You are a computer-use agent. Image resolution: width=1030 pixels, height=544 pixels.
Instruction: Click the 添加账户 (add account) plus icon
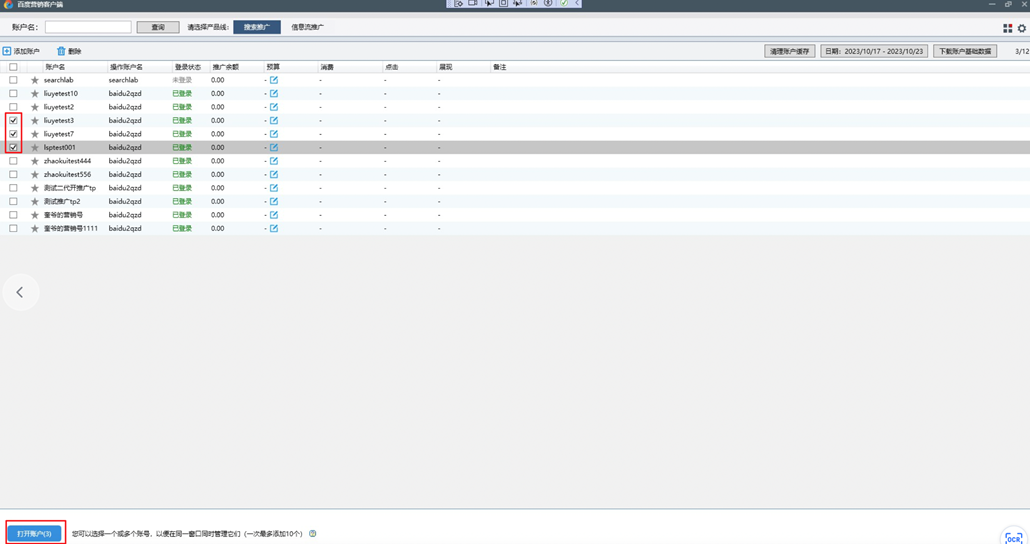pos(7,51)
